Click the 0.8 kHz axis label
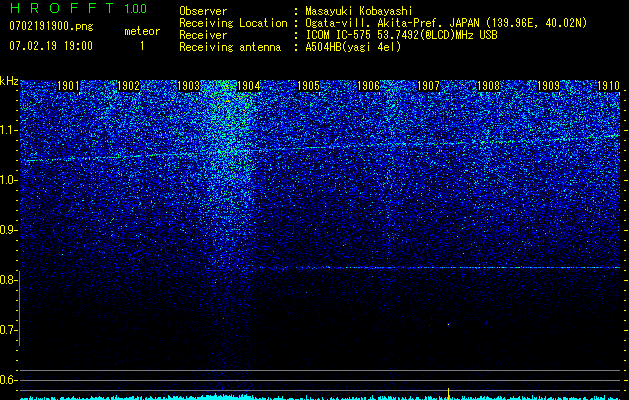The width and height of the screenshot is (629, 400). click(9, 280)
